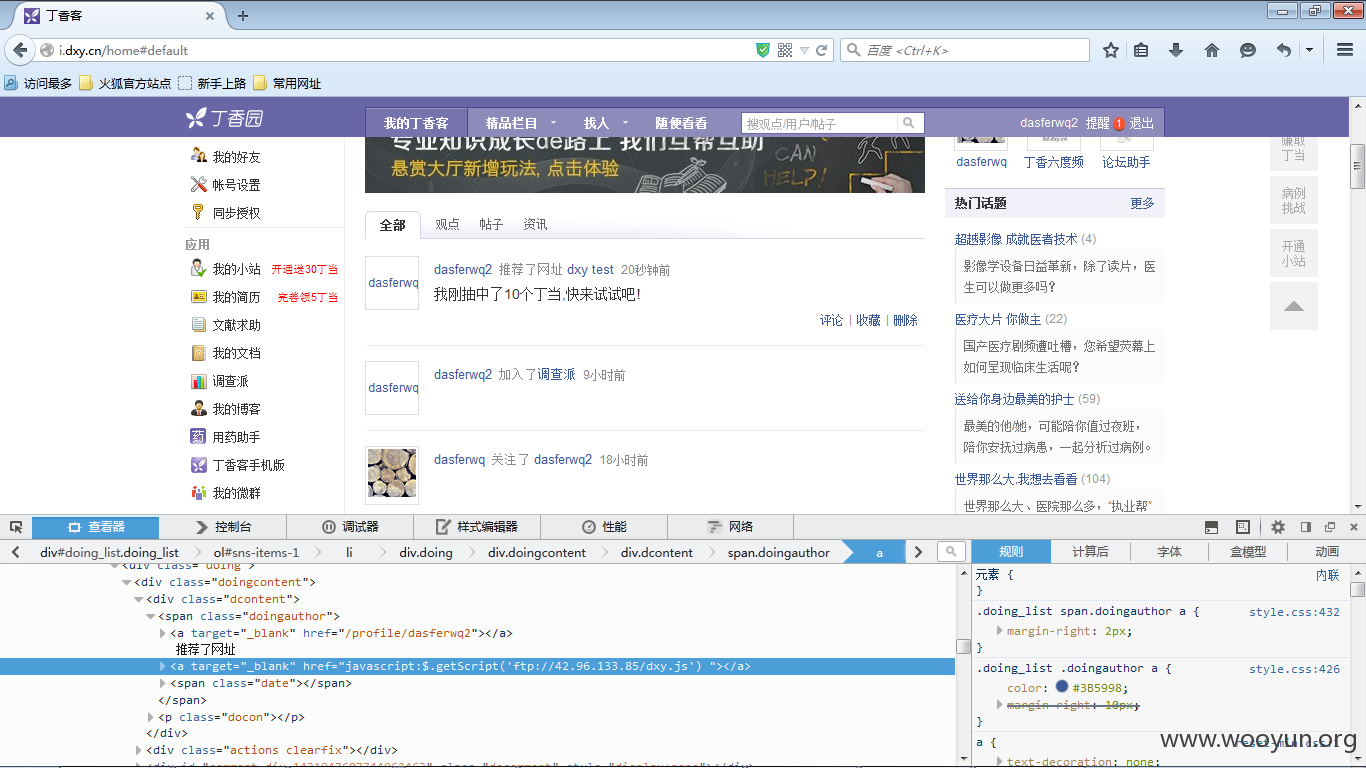
Task: Open the 性能 performance tab
Action: click(604, 527)
